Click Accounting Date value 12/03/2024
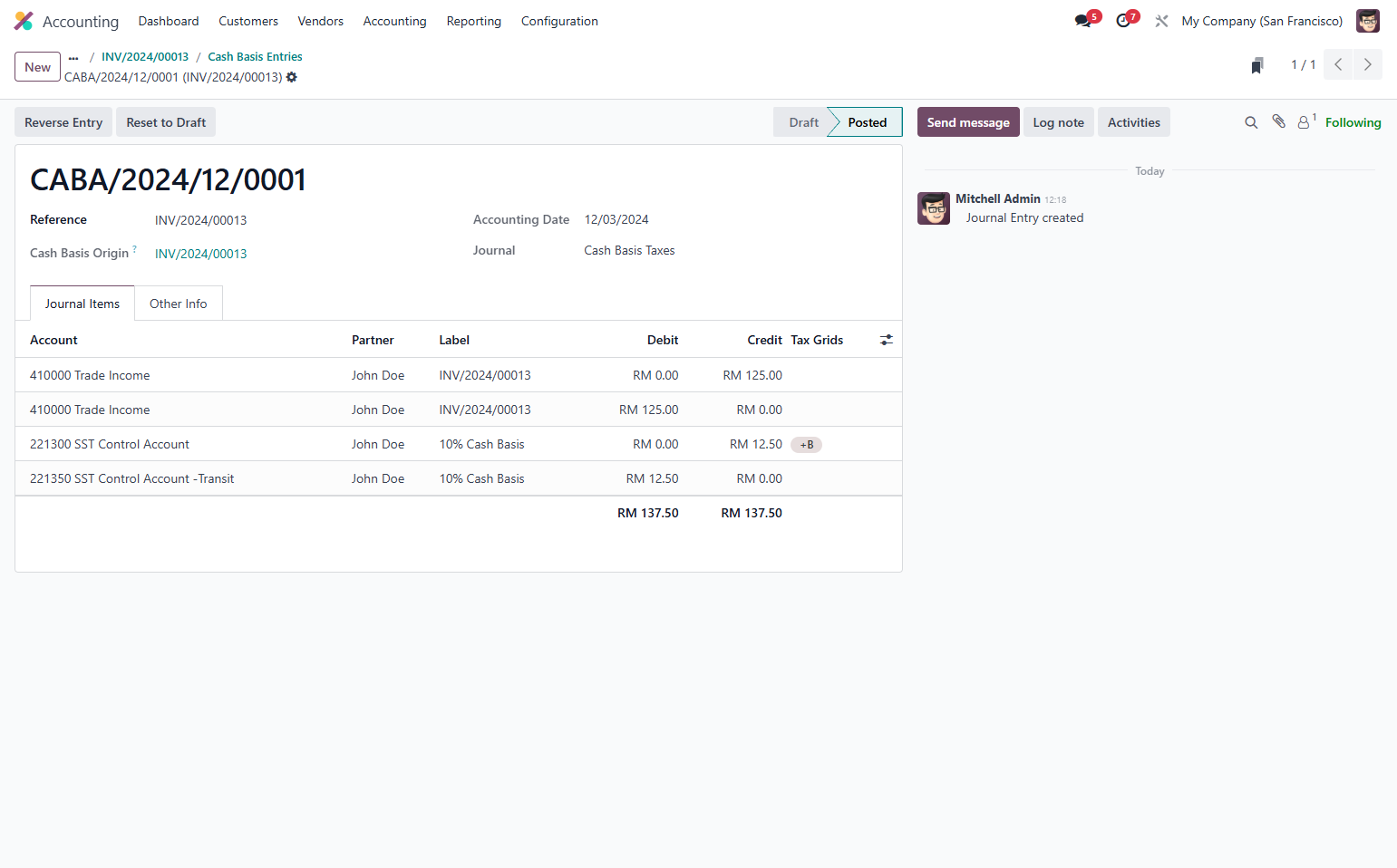1397x868 pixels. coord(616,219)
